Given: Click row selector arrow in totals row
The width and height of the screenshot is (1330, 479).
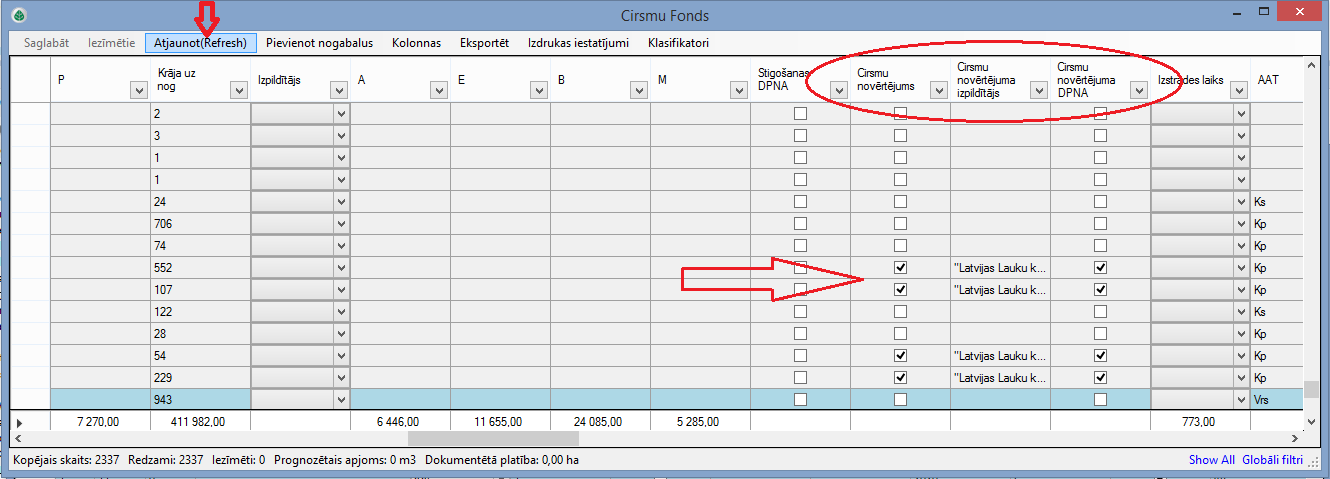Looking at the screenshot, I should [20, 422].
